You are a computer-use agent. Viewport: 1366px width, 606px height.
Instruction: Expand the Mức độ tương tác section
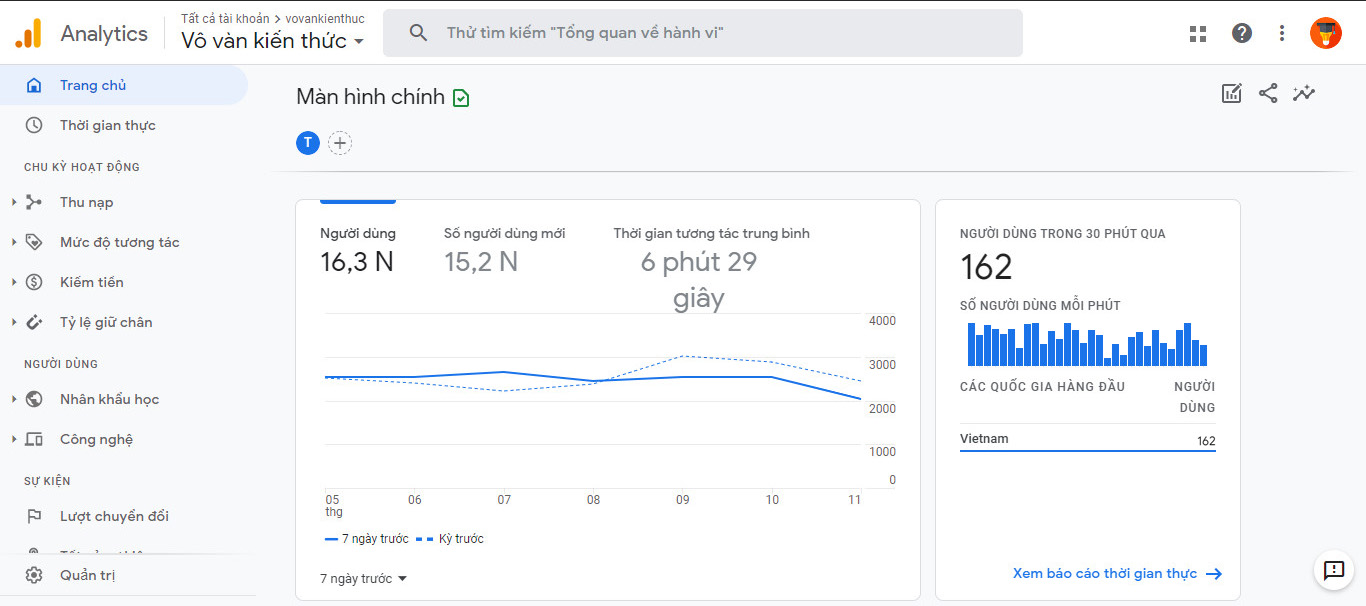119,242
